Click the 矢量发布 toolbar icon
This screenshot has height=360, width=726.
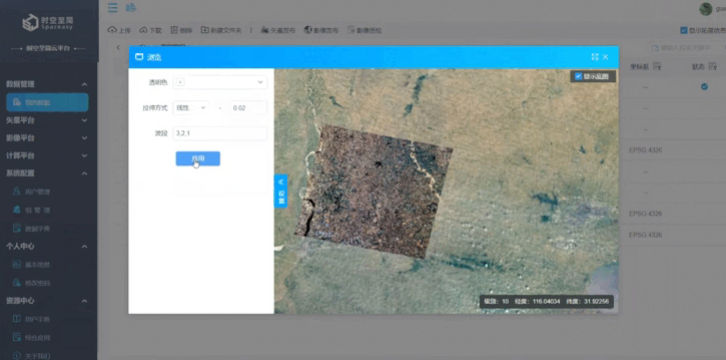click(x=264, y=30)
